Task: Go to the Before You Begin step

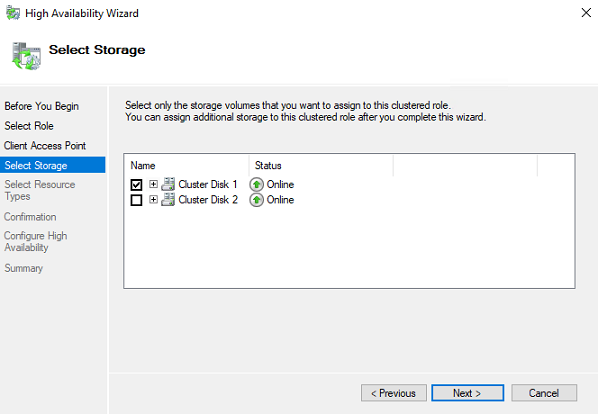Action: coord(42,106)
